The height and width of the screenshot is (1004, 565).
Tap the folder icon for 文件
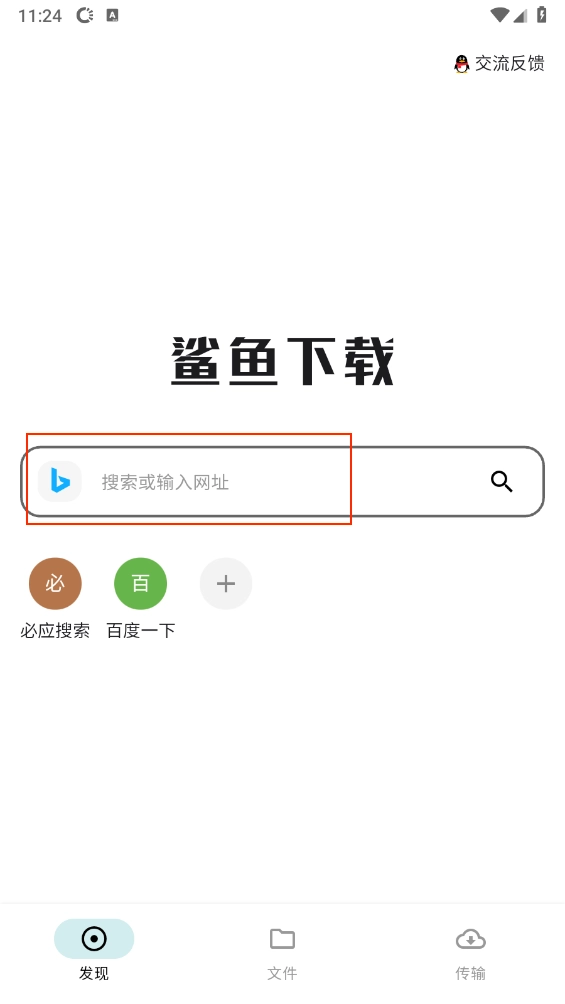coord(282,939)
